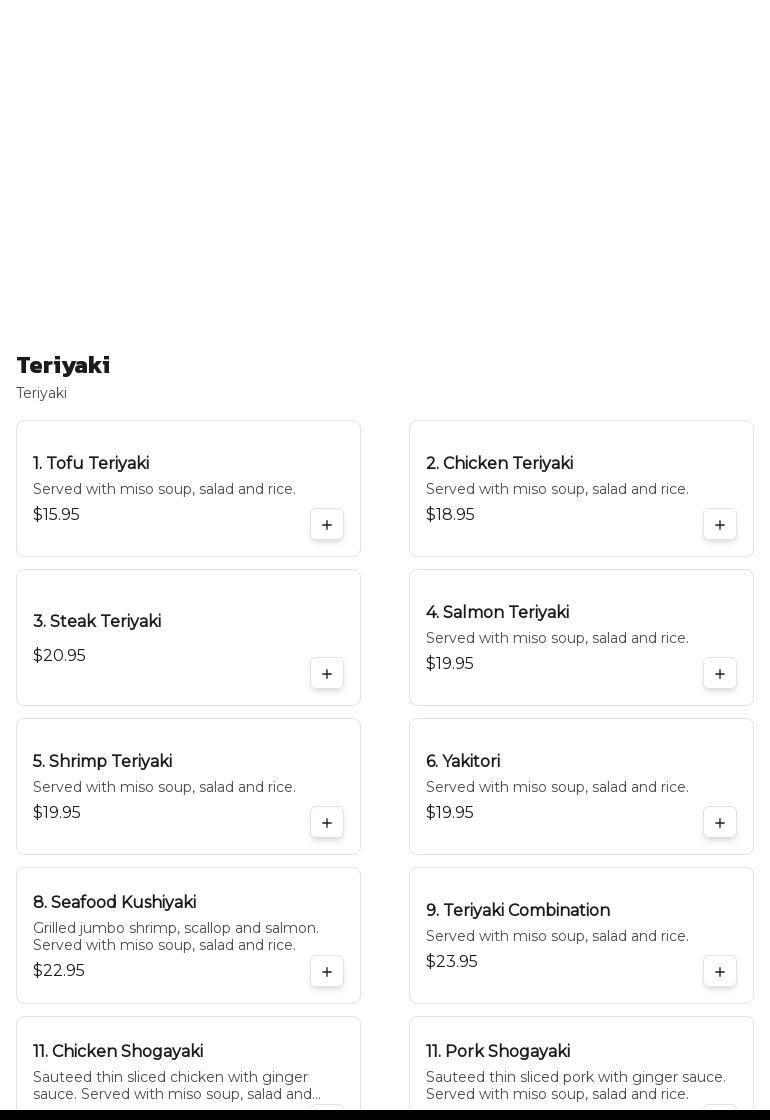View the 9. Teriyaki Combination title

518,910
